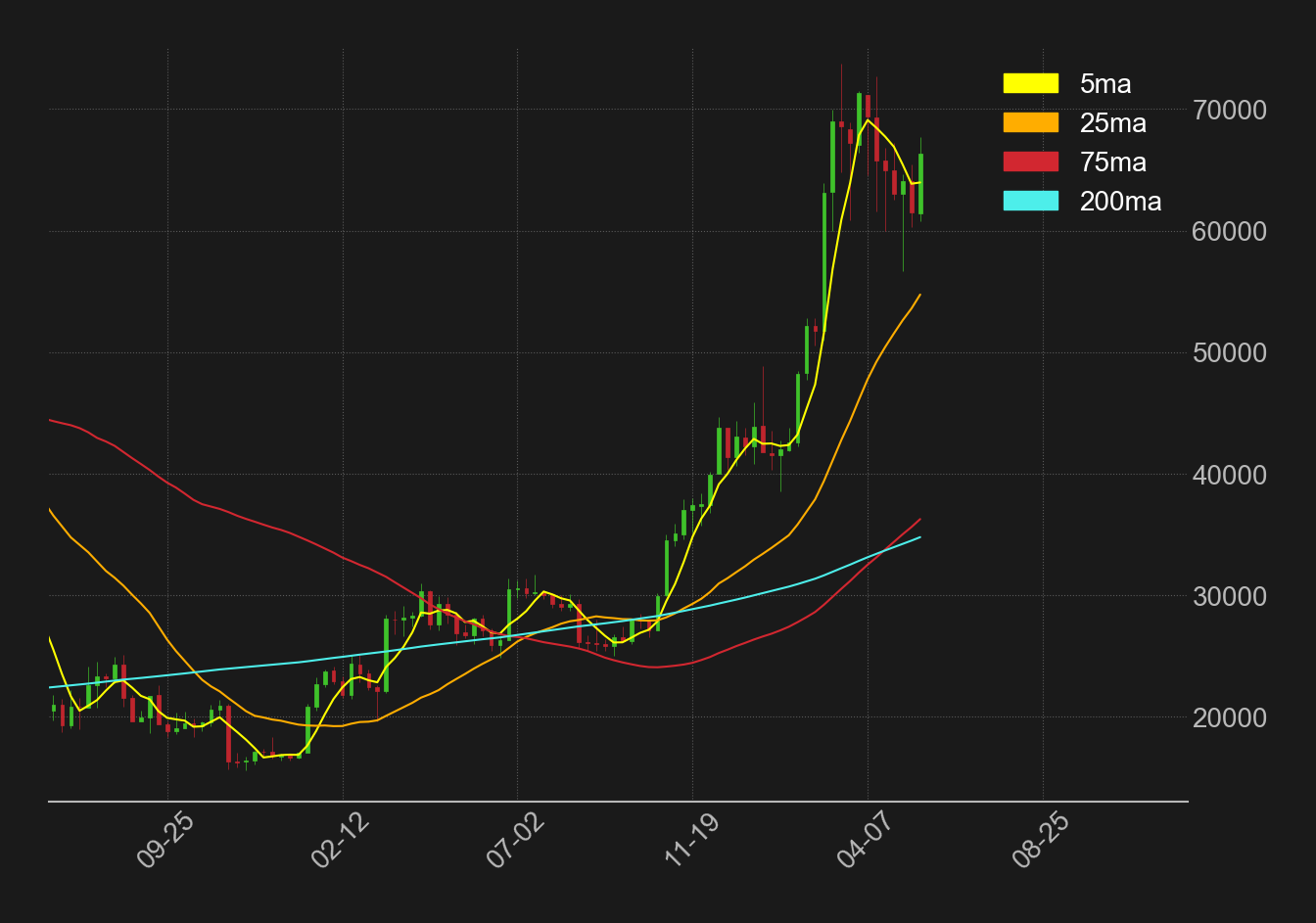Click the orange 25ma legend swatch
This screenshot has width=1316, height=923.
[1030, 122]
